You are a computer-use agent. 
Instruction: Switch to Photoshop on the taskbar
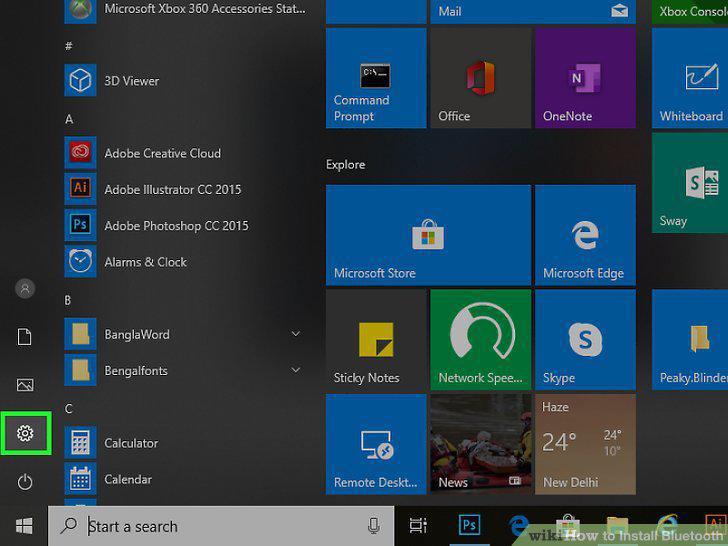[x=469, y=525]
